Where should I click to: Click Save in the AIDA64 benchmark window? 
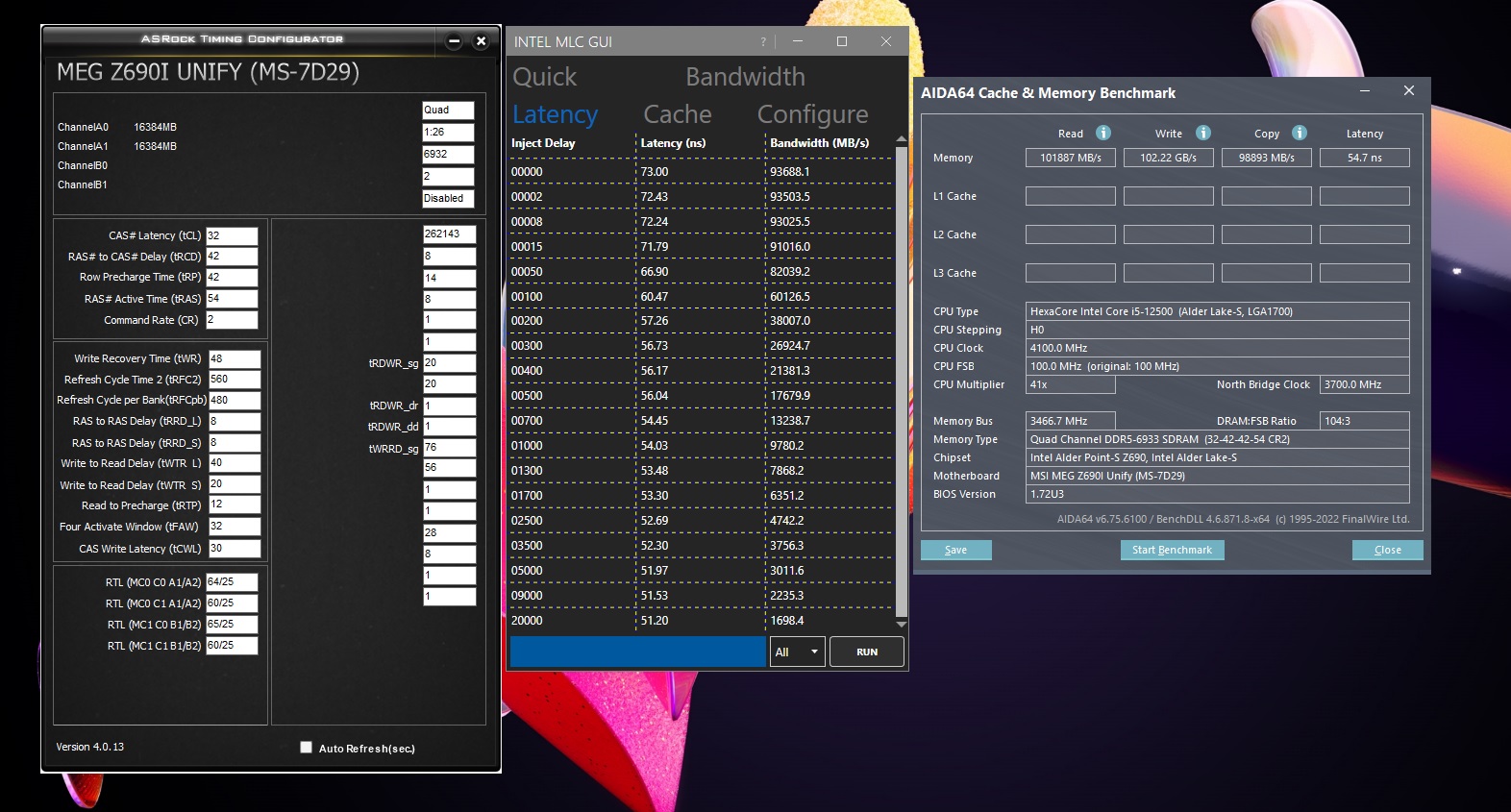[x=956, y=550]
